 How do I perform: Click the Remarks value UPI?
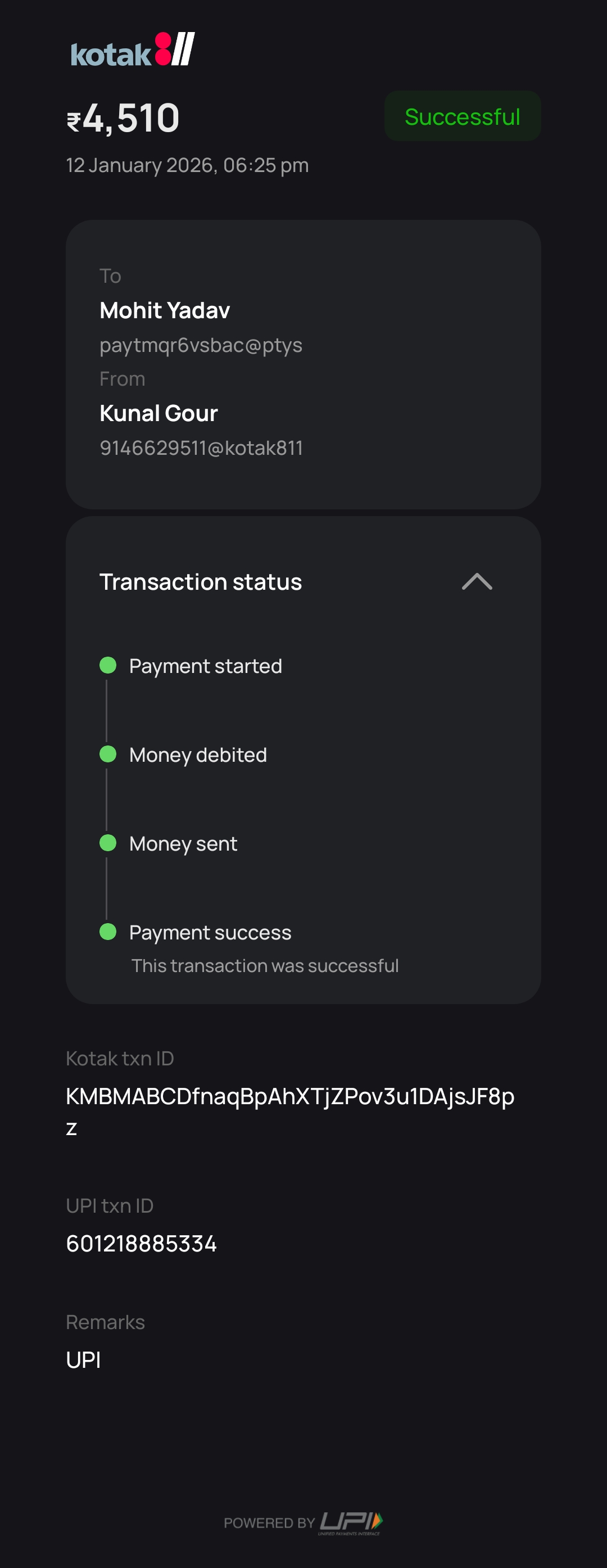[83, 1360]
